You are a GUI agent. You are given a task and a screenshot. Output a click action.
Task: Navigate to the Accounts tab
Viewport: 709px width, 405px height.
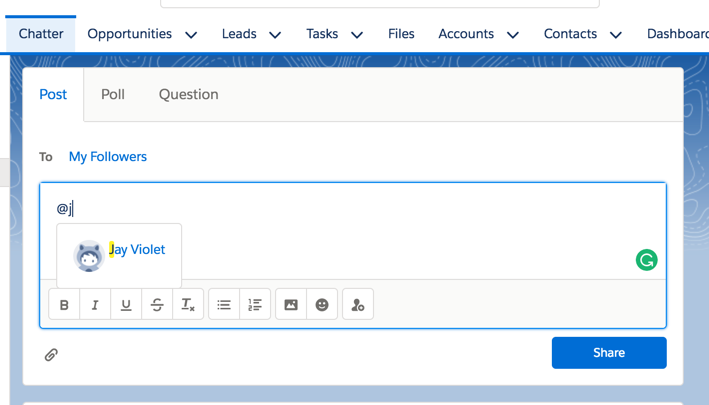click(x=466, y=34)
